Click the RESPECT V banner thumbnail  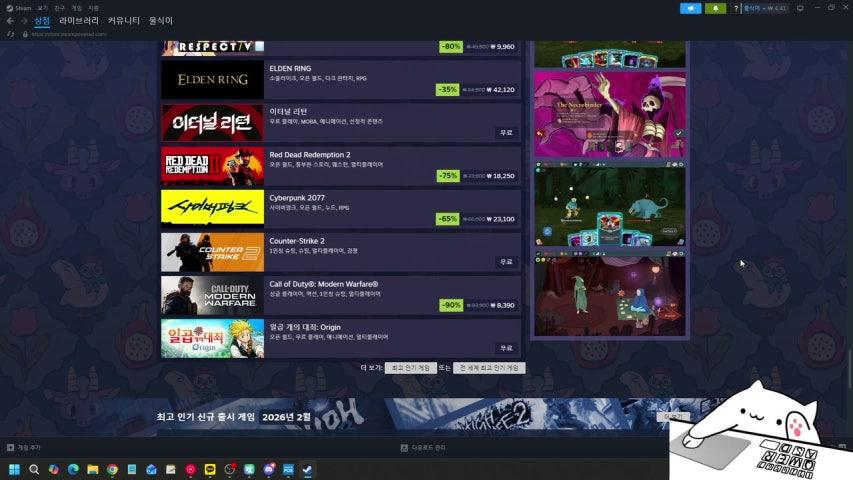pos(213,48)
